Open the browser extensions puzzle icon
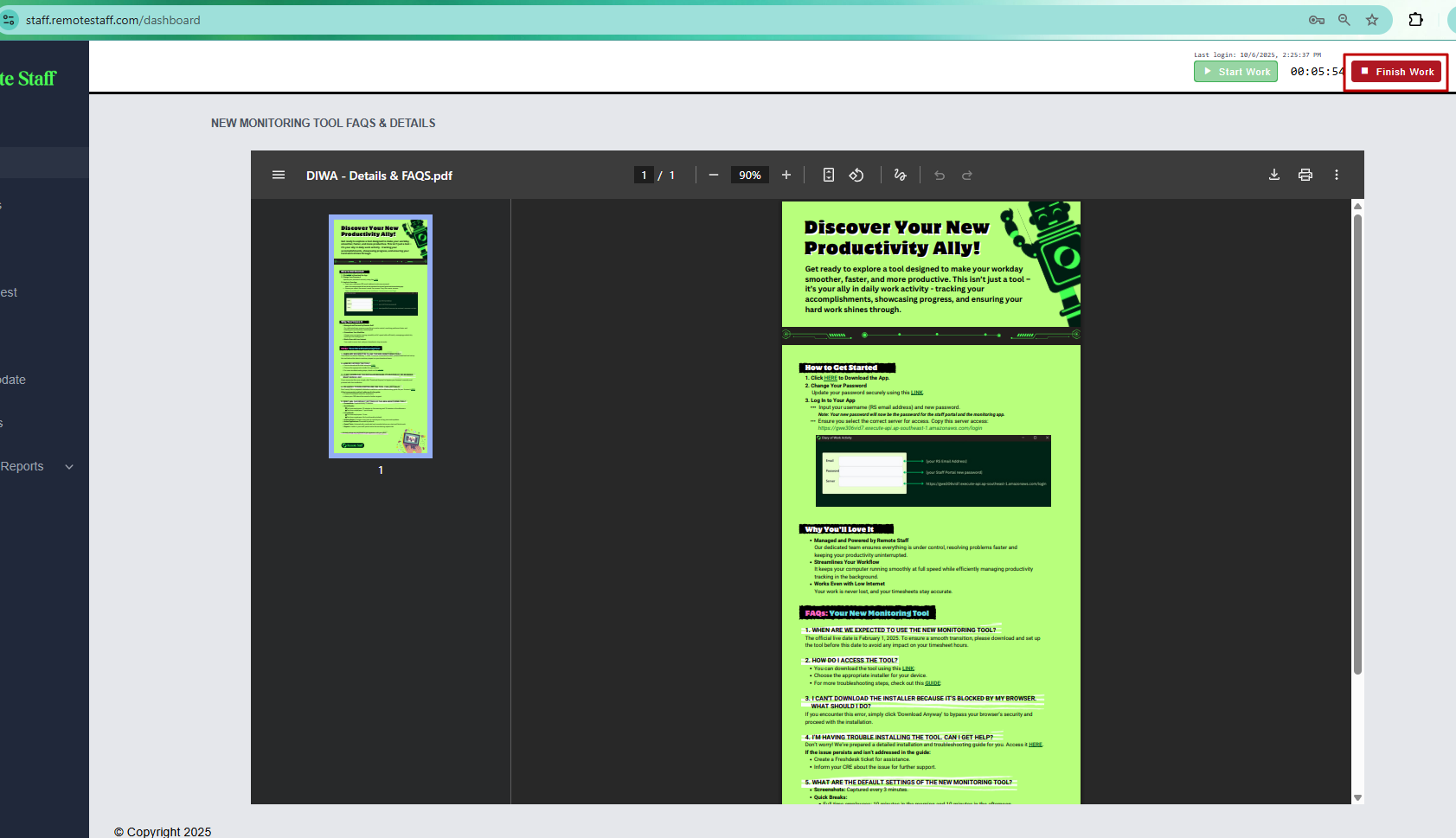Screen dimensions: 1456x838 pos(1416,19)
